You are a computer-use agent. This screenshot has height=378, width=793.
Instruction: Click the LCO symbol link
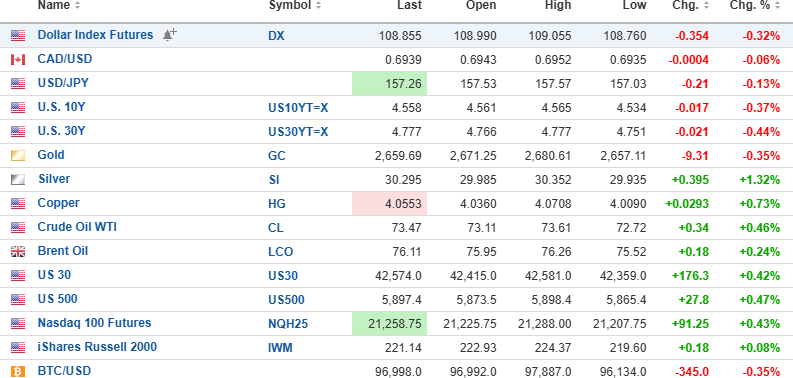[281, 252]
